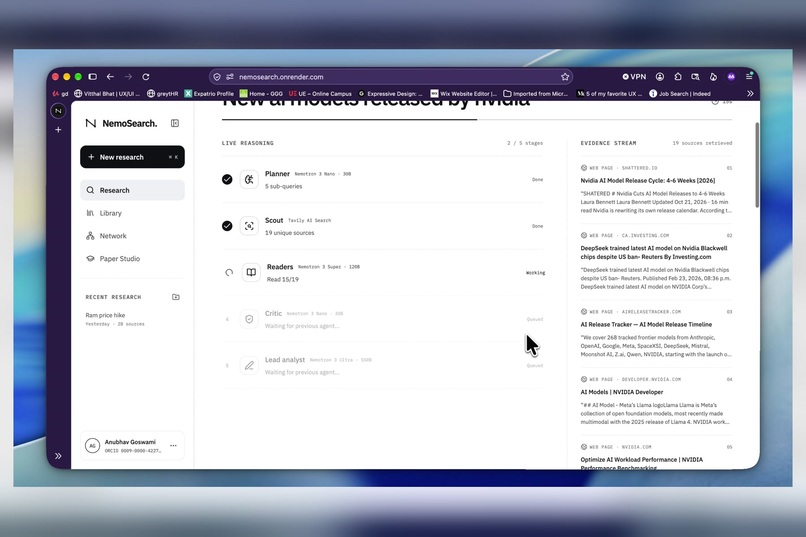
Task: Click the research progress bar under title
Action: (477, 120)
